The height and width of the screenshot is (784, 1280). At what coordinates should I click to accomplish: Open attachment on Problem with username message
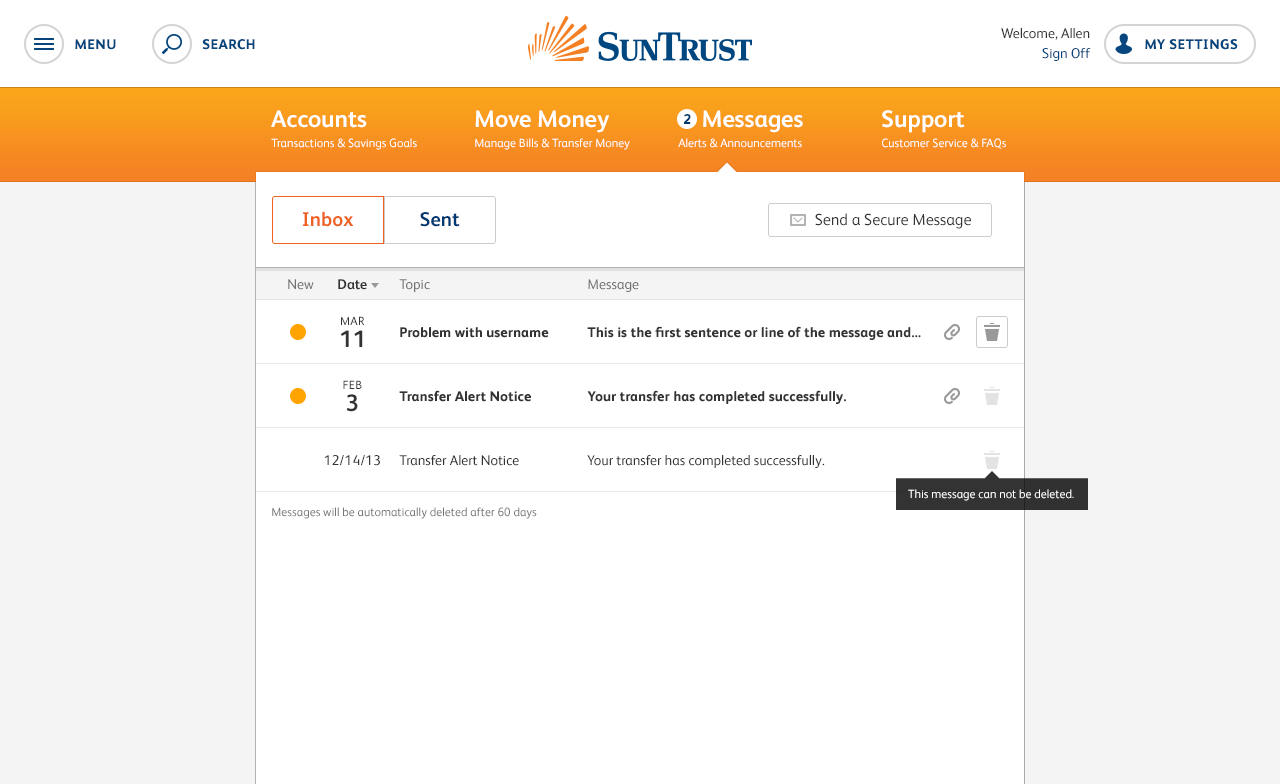click(x=952, y=332)
